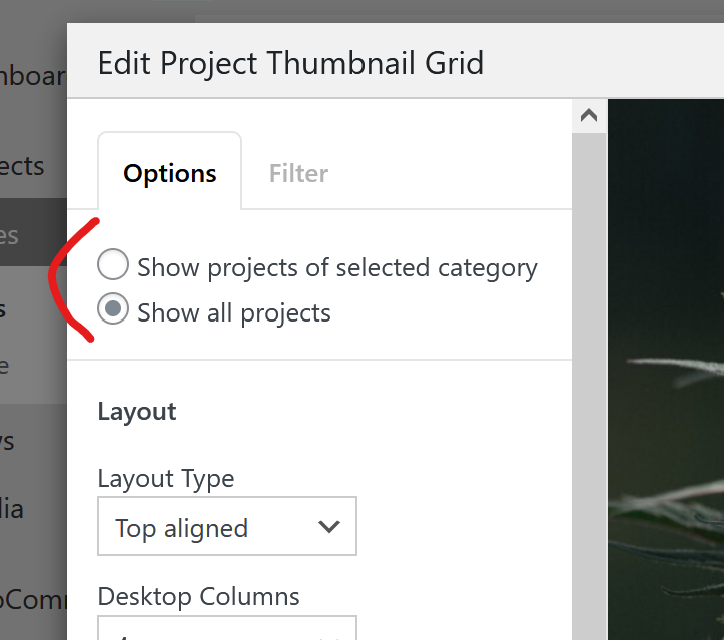Click the Layout section heading
Screen dimensions: 724x640
(x=137, y=412)
